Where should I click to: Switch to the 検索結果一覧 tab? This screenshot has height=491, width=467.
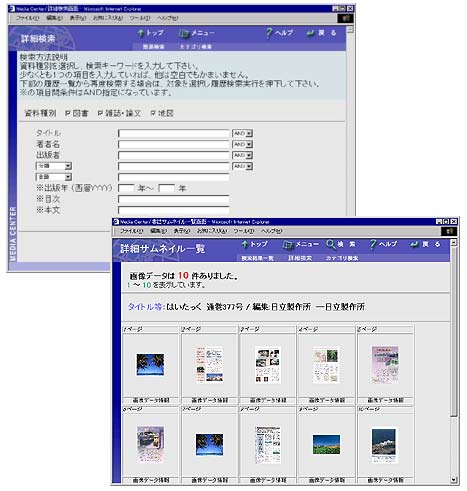pyautogui.click(x=258, y=258)
